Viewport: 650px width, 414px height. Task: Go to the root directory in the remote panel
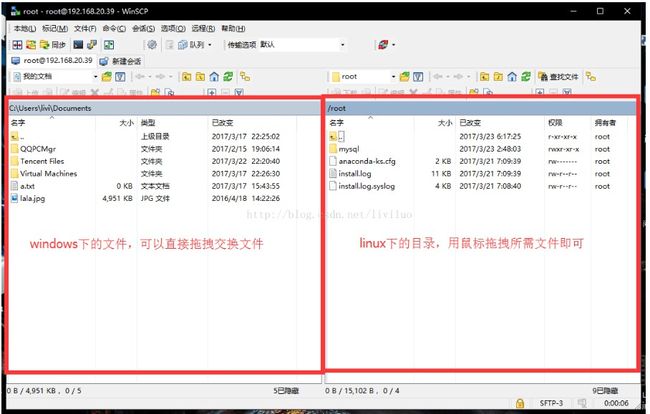498,77
